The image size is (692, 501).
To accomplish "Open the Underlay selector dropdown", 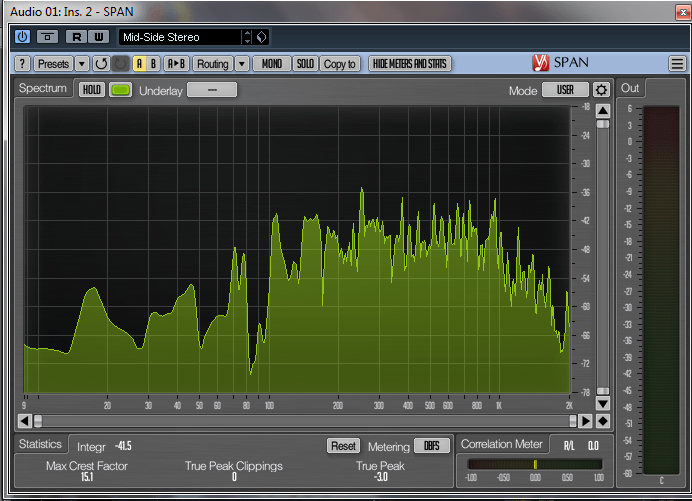I will 212,90.
